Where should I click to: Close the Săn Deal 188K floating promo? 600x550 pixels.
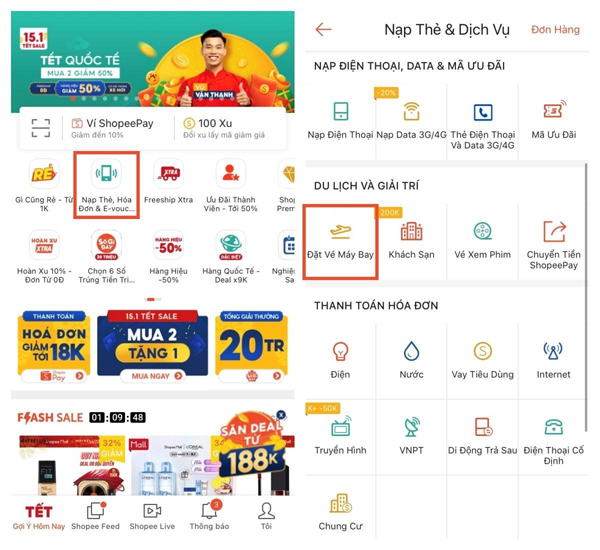tap(281, 415)
